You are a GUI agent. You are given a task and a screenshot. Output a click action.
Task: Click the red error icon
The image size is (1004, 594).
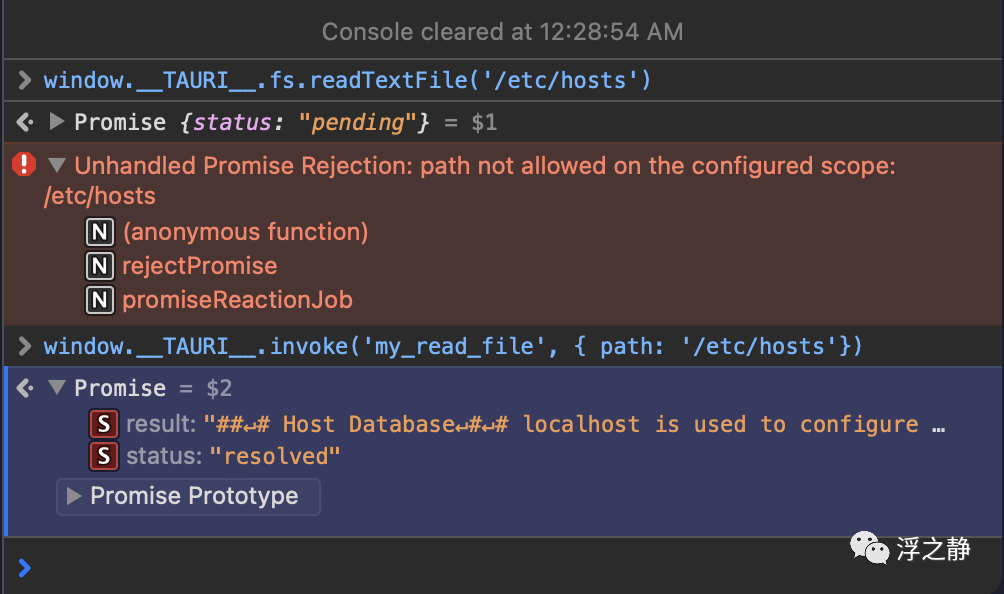tap(24, 165)
